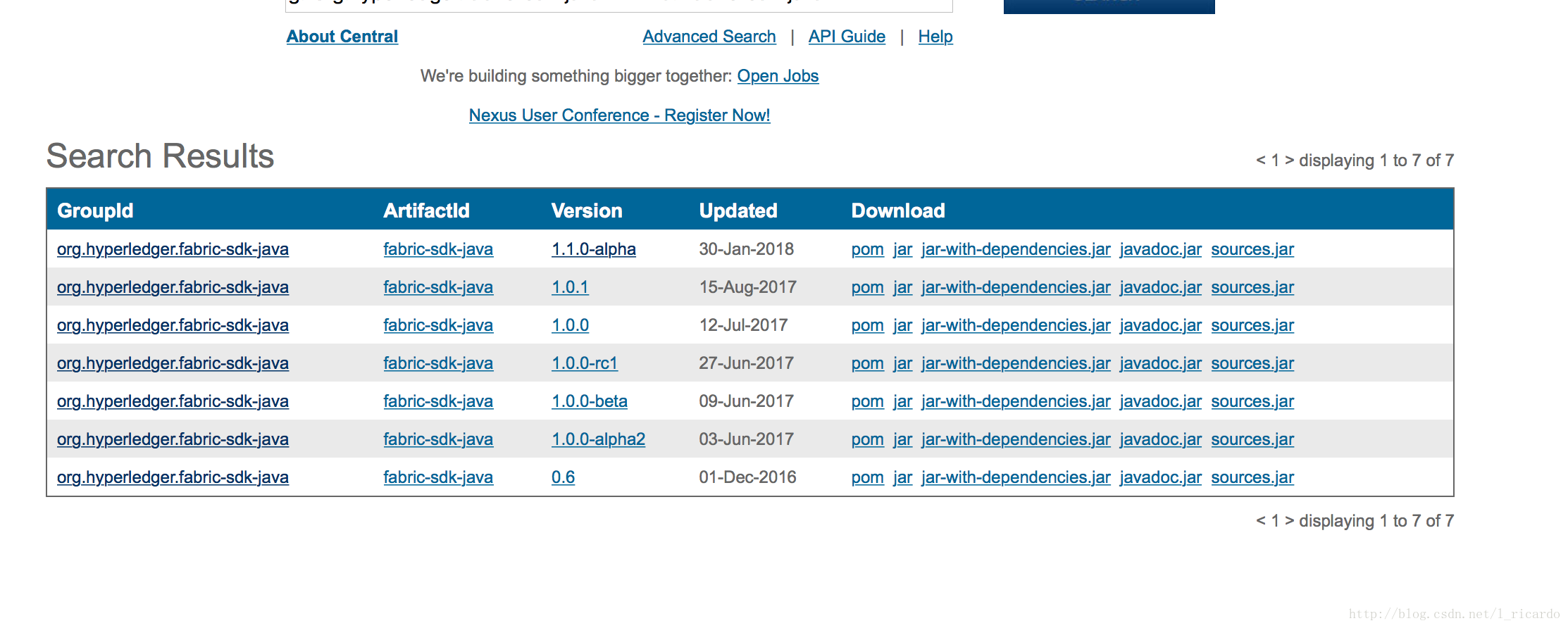
Task: Download jar-with-dependencies.jar for 1.0.0-alpha2
Action: click(1016, 439)
